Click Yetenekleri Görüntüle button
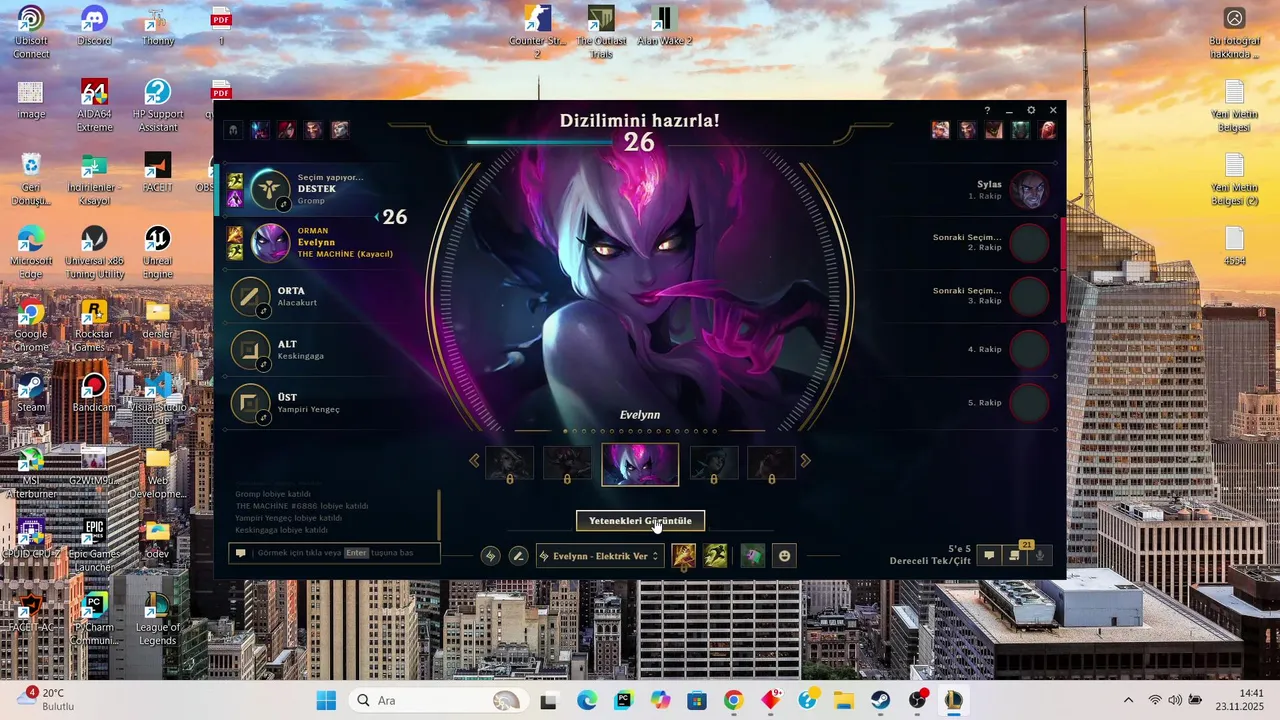The image size is (1280, 720). point(640,521)
